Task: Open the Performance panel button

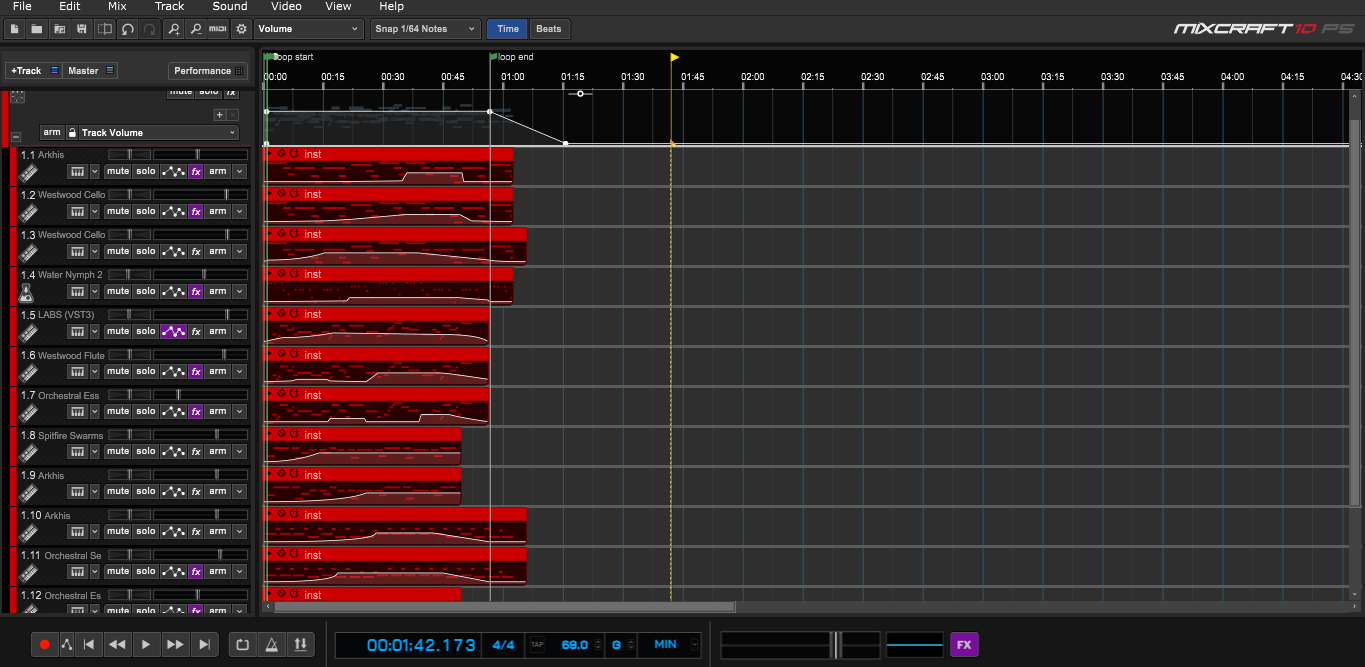Action: [208, 70]
